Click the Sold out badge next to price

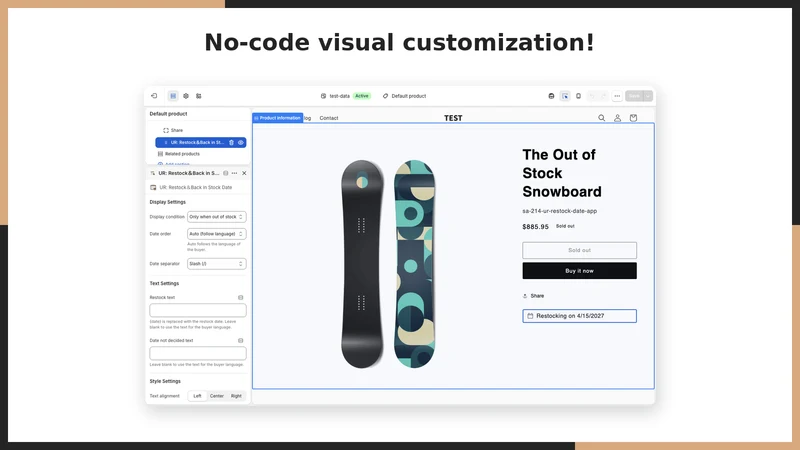[565, 226]
